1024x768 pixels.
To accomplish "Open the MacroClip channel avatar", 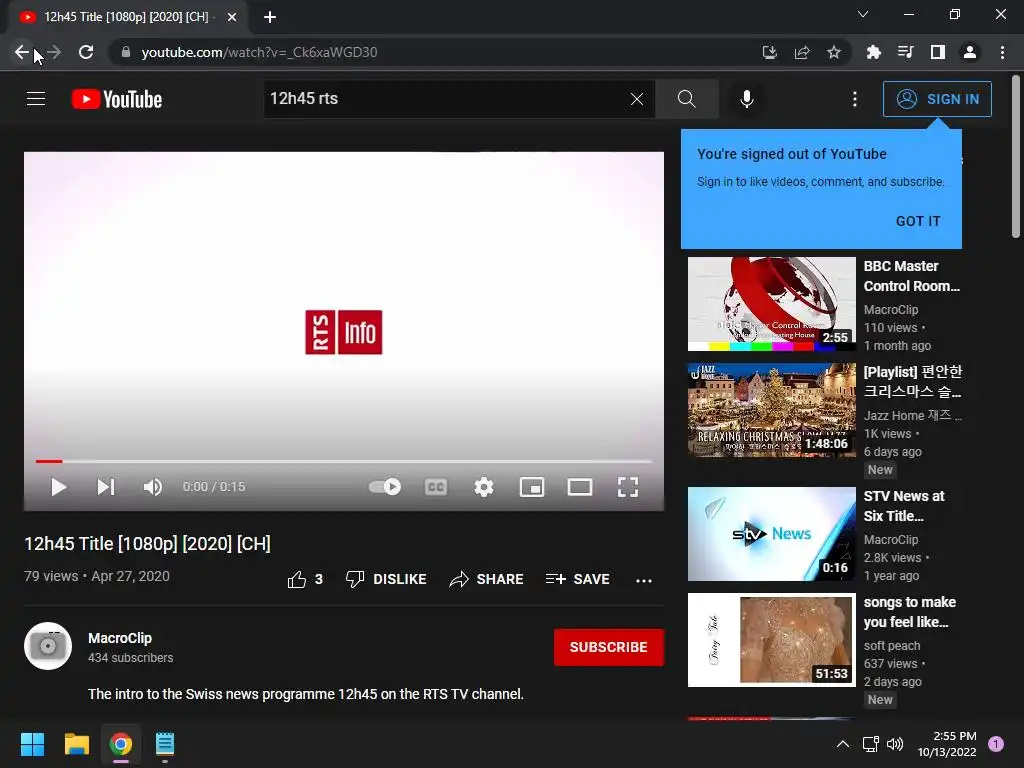I will [x=48, y=646].
